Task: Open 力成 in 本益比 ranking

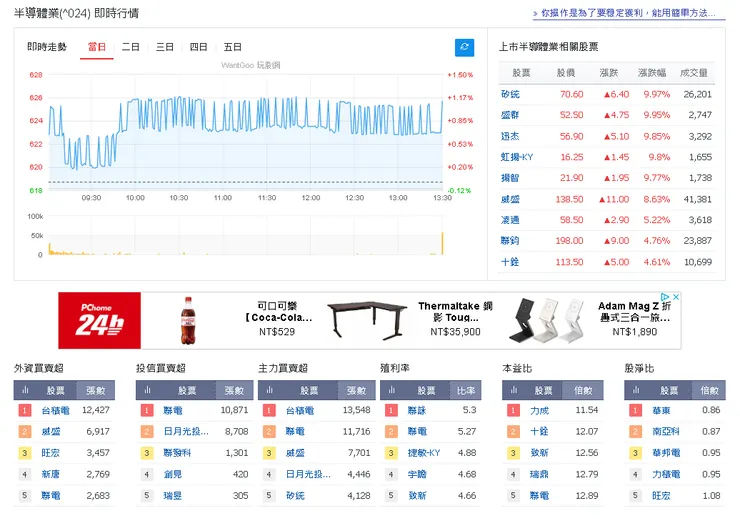Action: (x=539, y=410)
